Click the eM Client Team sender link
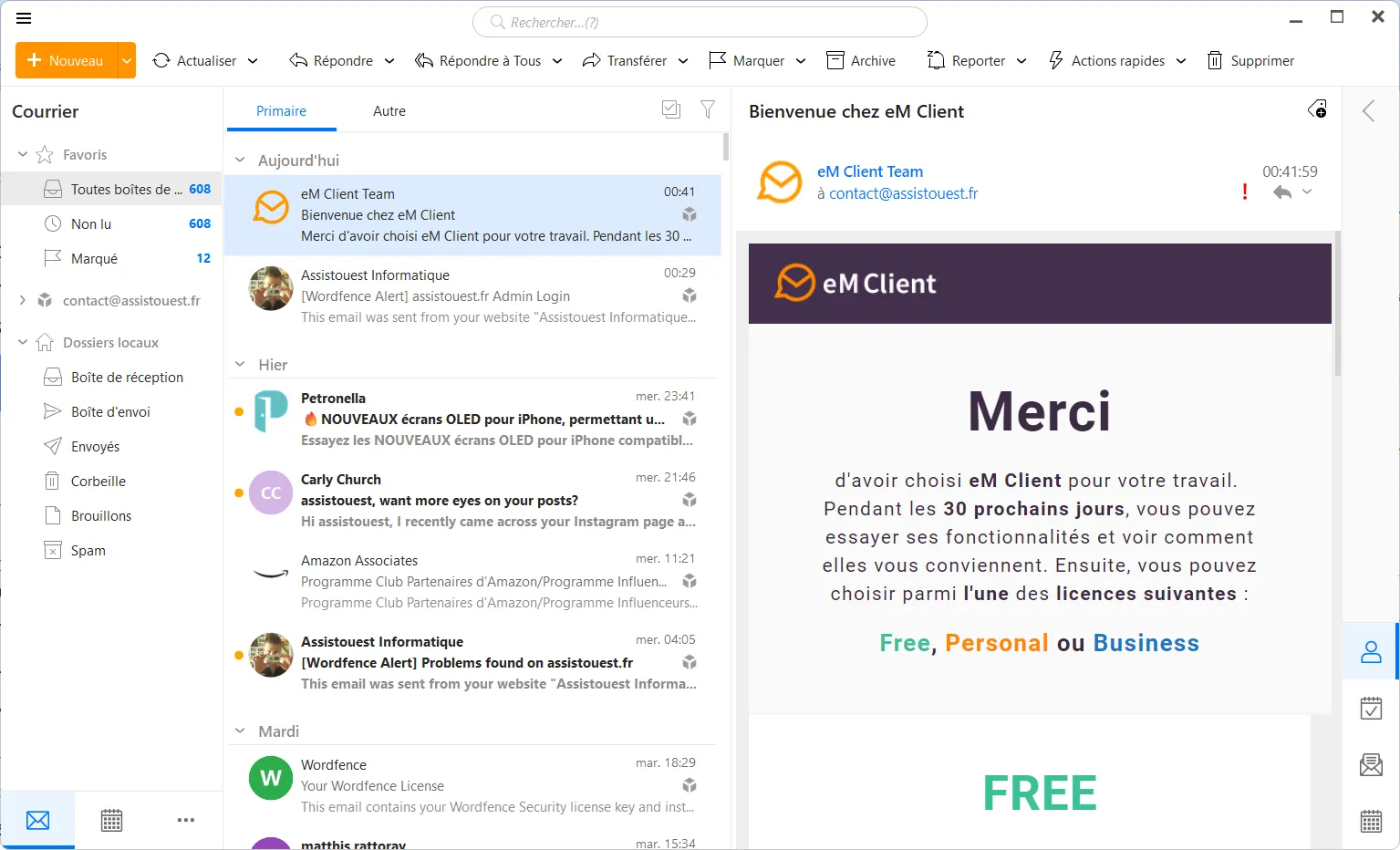This screenshot has width=1400, height=850. pyautogui.click(x=870, y=171)
